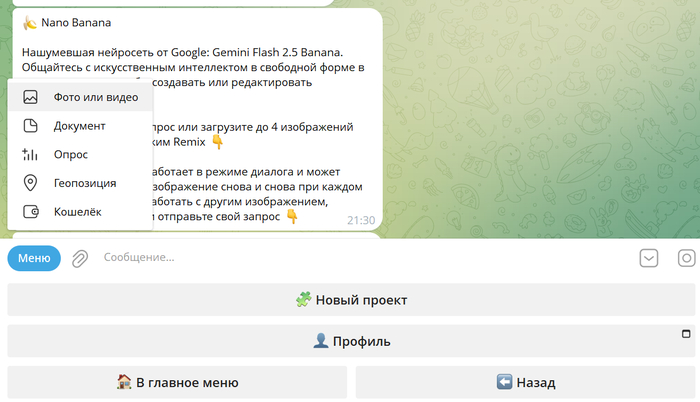This screenshot has height=402, width=700.
Task: Click the wallet icon beside Кошелёк
Action: (30, 212)
